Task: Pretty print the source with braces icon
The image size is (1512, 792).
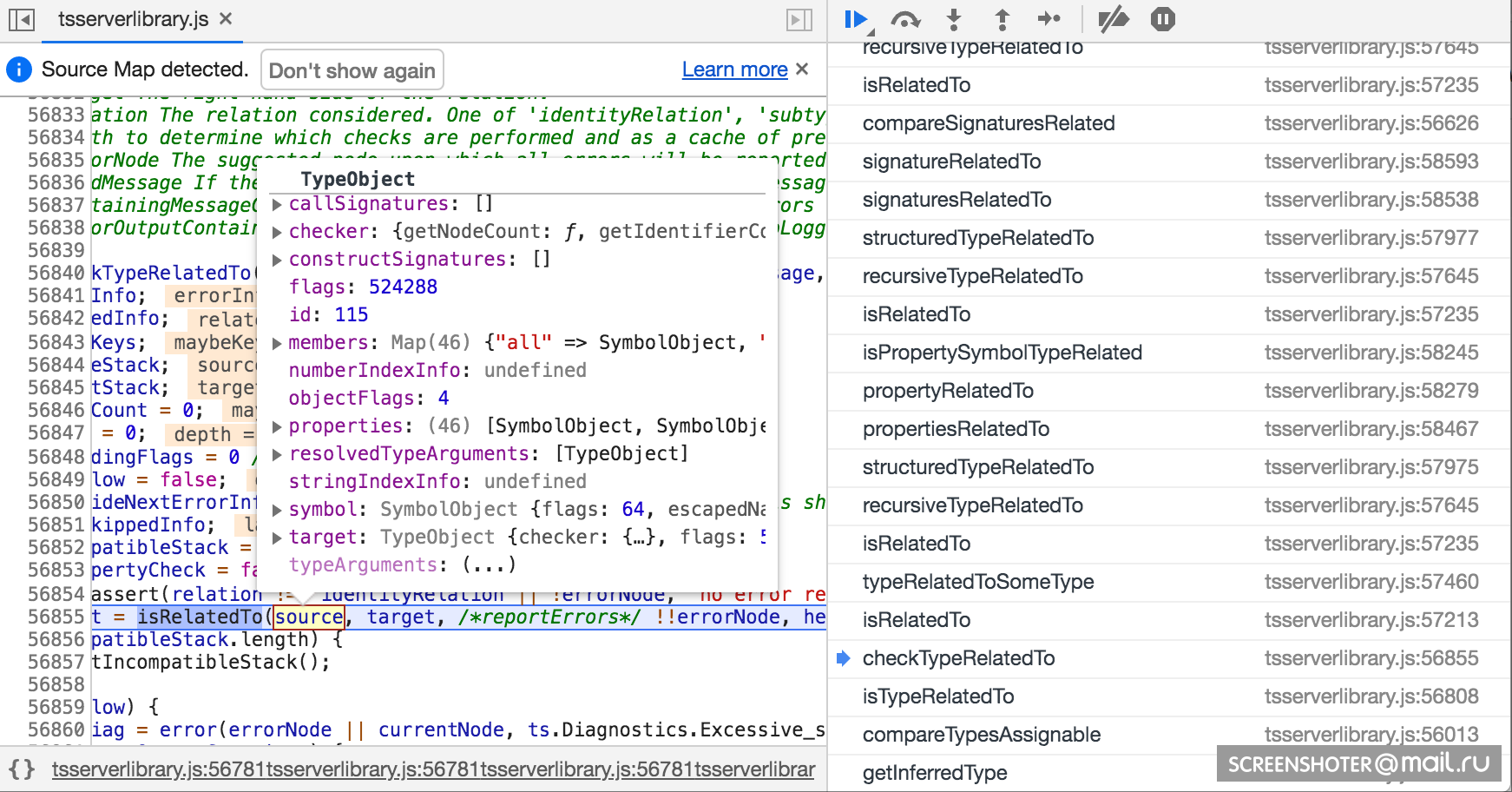Action: click(22, 769)
